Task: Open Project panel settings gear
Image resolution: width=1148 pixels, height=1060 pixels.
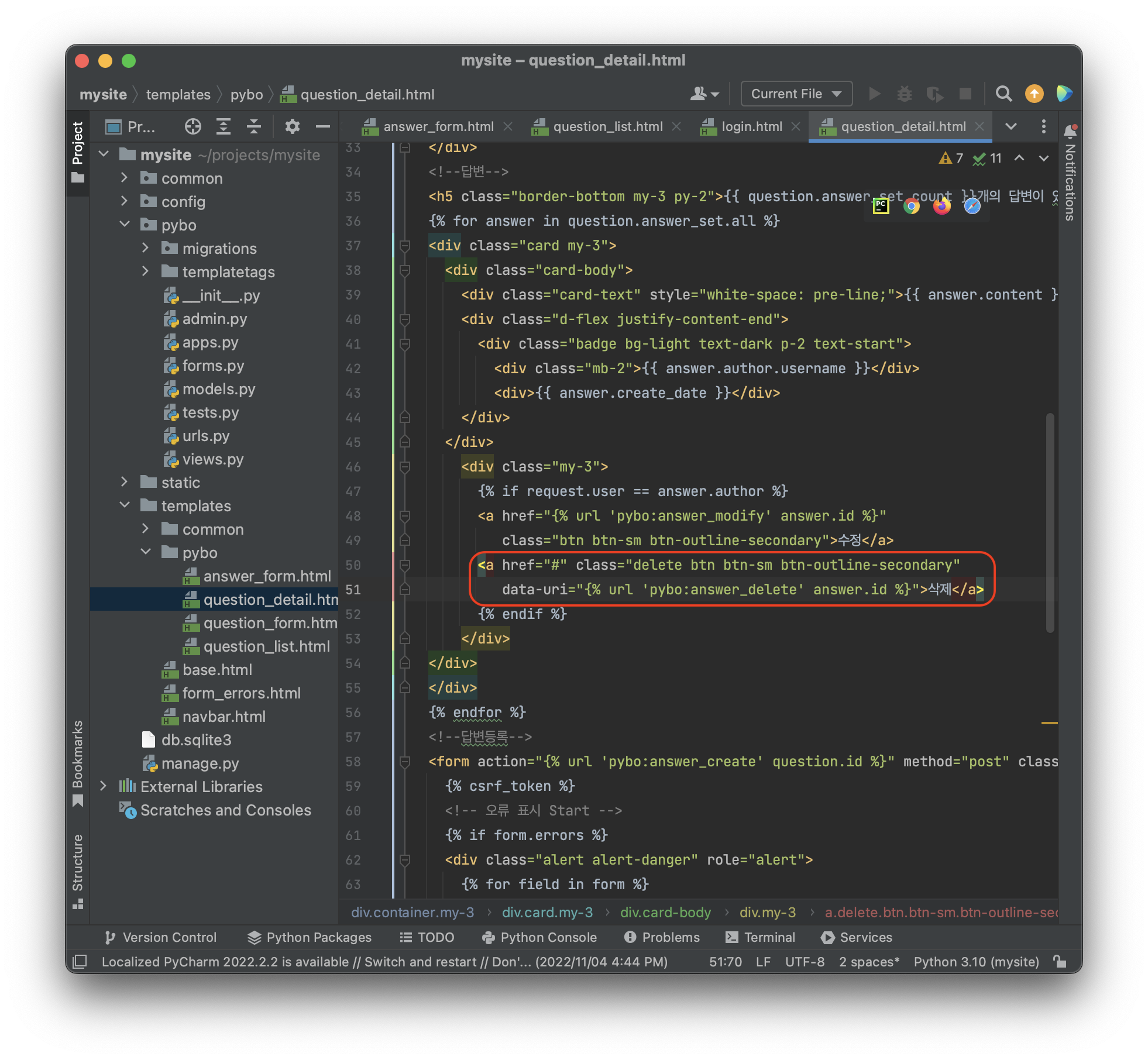Action: click(x=292, y=126)
